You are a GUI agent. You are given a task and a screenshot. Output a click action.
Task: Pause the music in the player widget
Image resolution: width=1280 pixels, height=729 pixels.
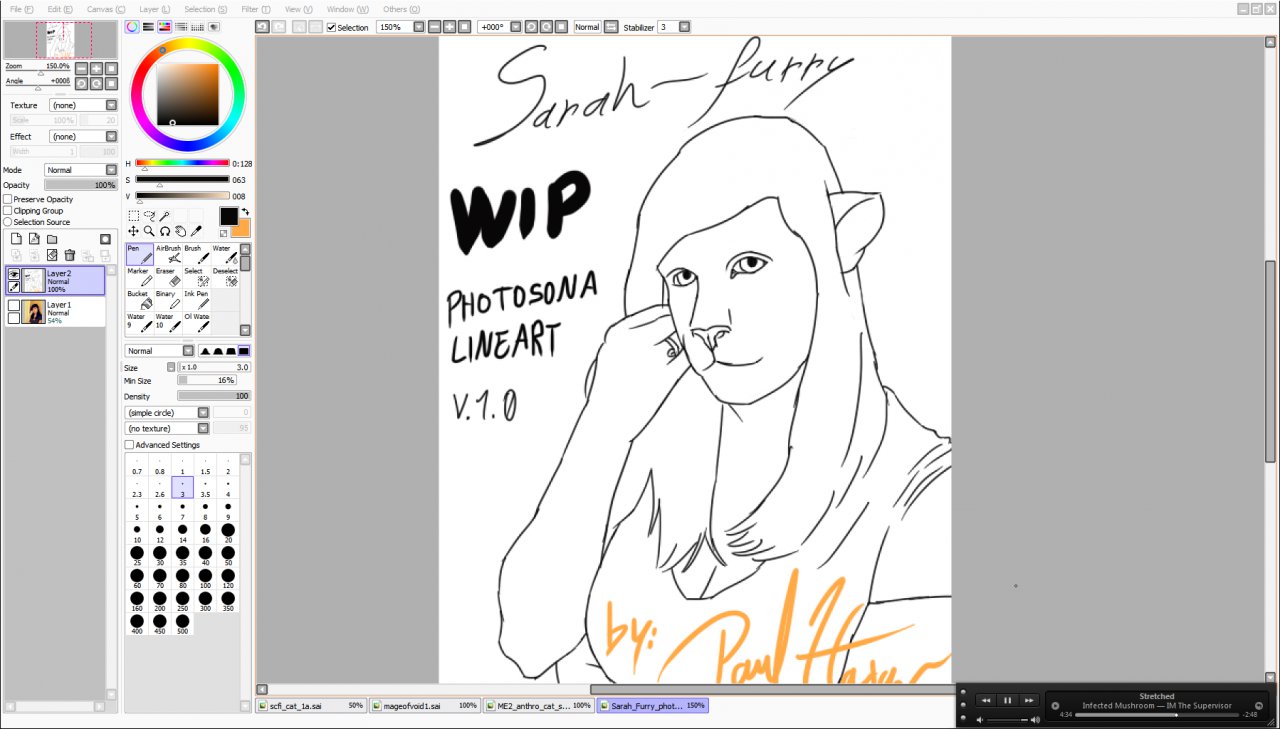pyautogui.click(x=1007, y=700)
